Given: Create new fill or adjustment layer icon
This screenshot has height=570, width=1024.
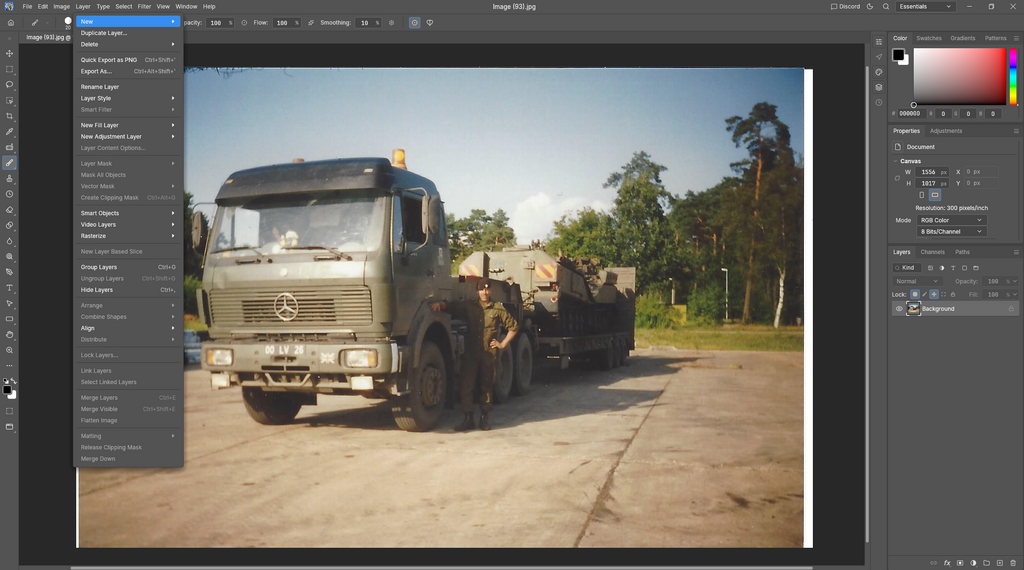Looking at the screenshot, I should tap(973, 563).
